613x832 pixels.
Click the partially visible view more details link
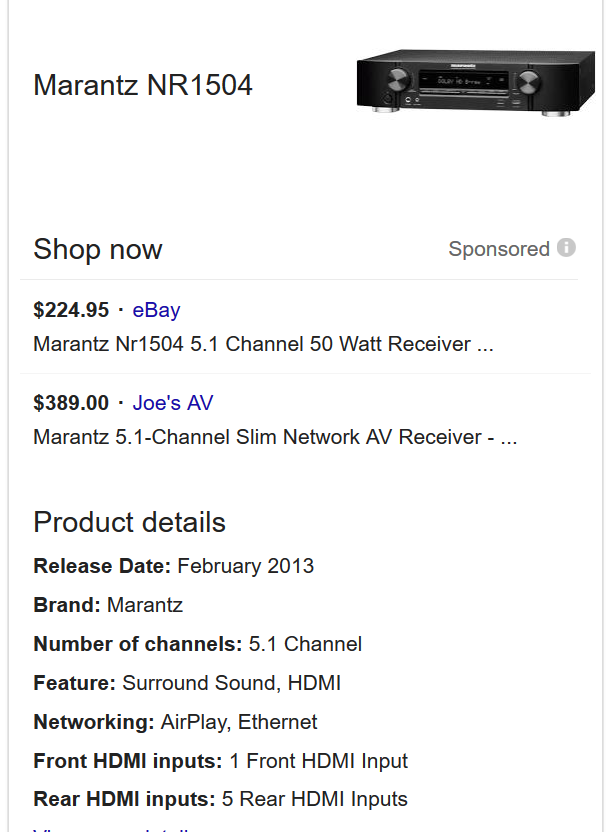click(x=110, y=829)
